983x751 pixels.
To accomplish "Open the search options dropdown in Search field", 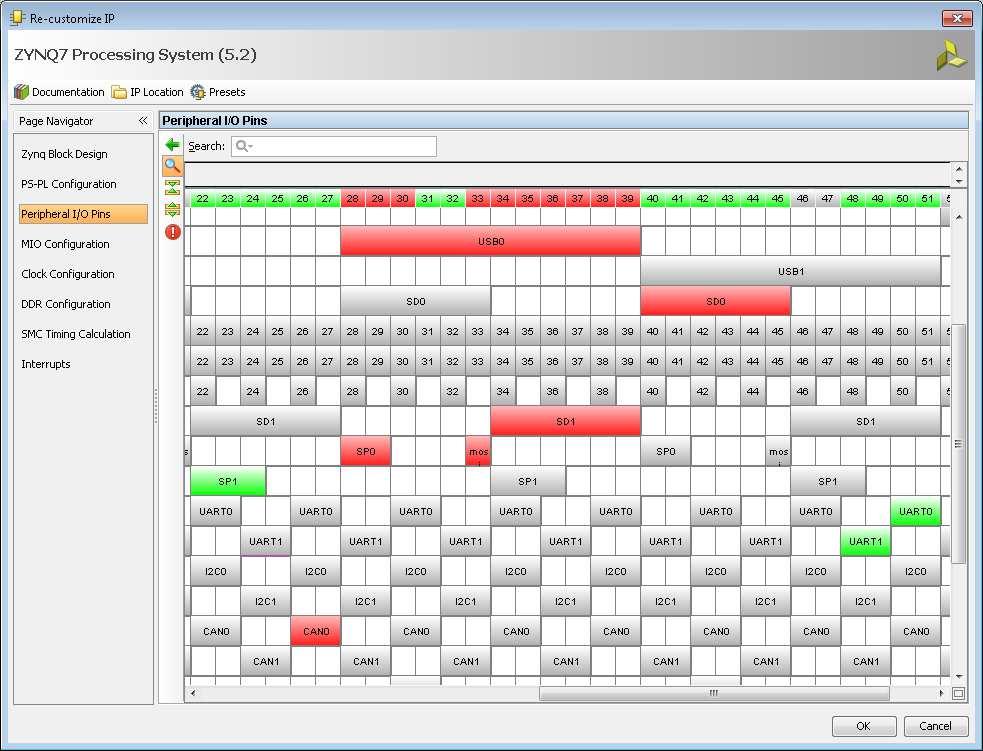I will [244, 147].
